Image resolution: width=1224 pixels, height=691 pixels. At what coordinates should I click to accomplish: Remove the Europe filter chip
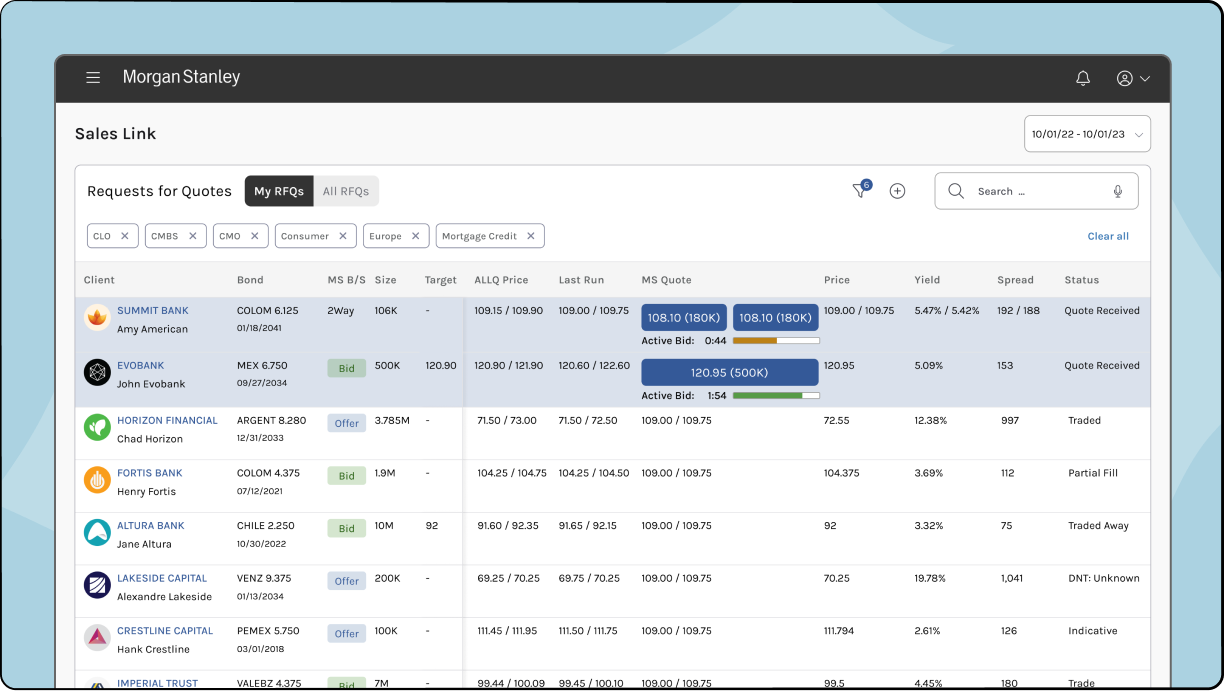[415, 236]
